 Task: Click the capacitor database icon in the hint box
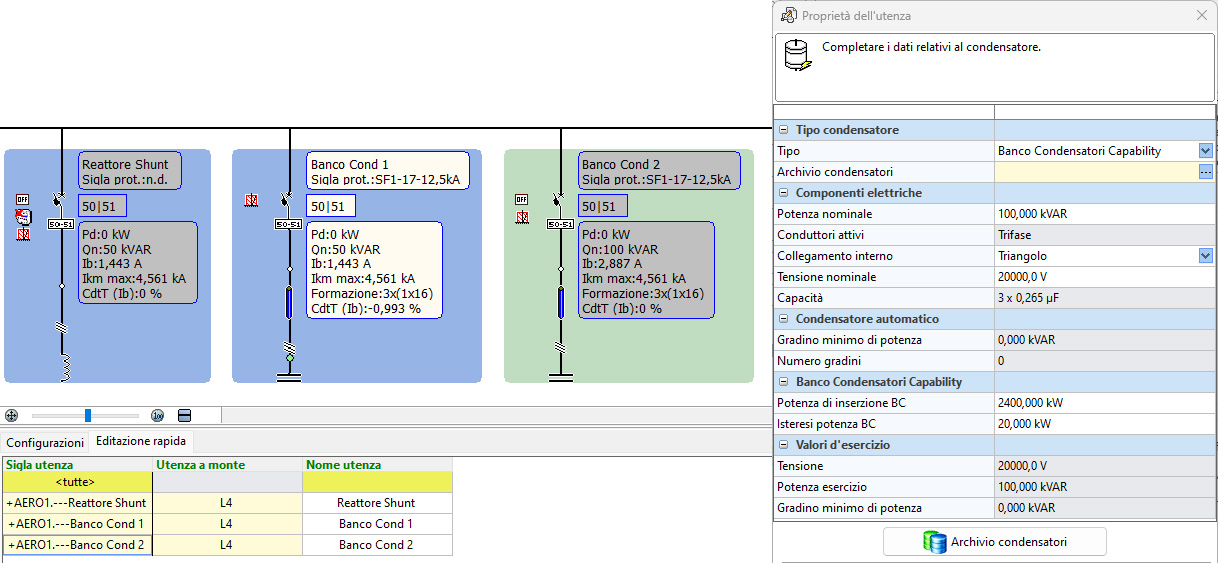[x=798, y=56]
